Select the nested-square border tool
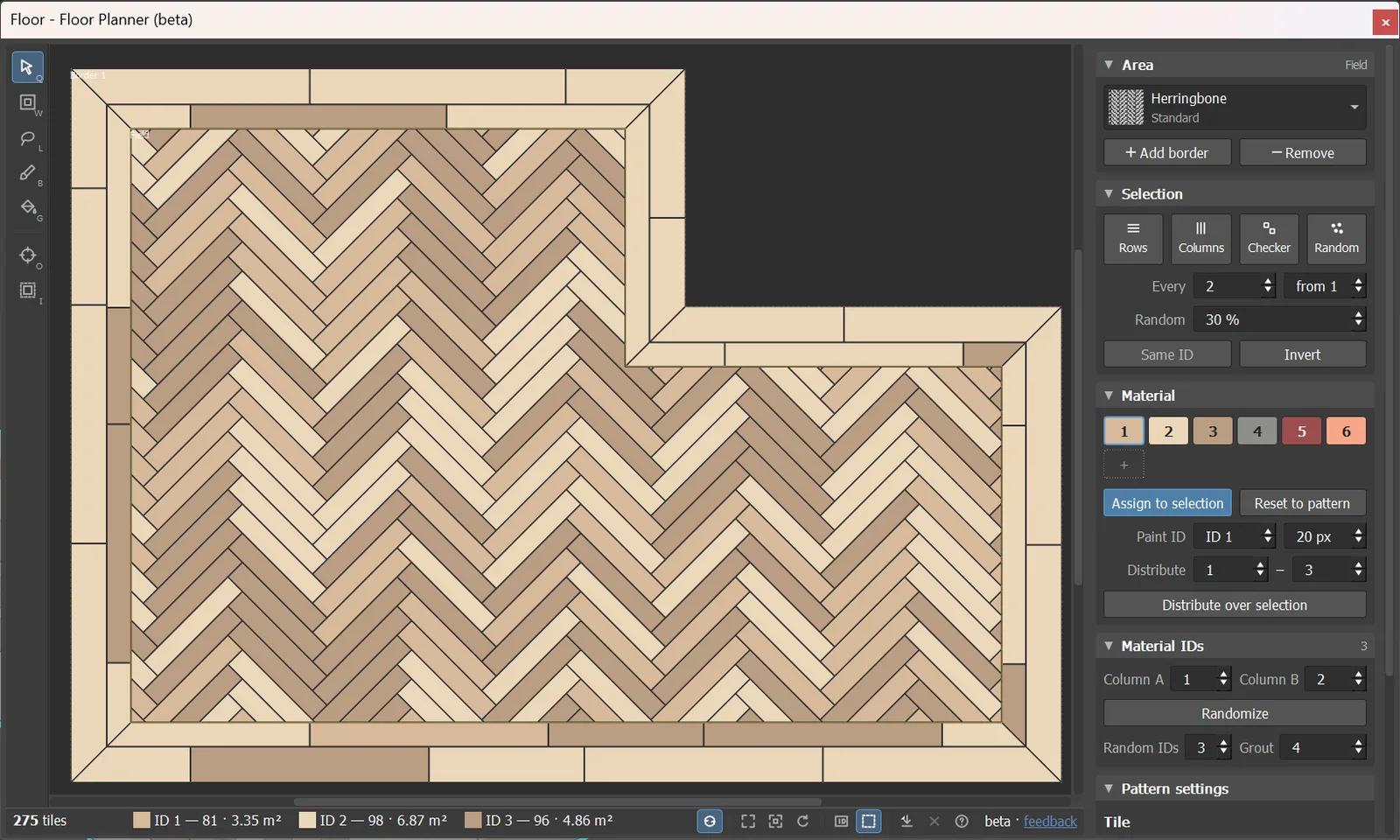The width and height of the screenshot is (1400, 840). coord(27,102)
